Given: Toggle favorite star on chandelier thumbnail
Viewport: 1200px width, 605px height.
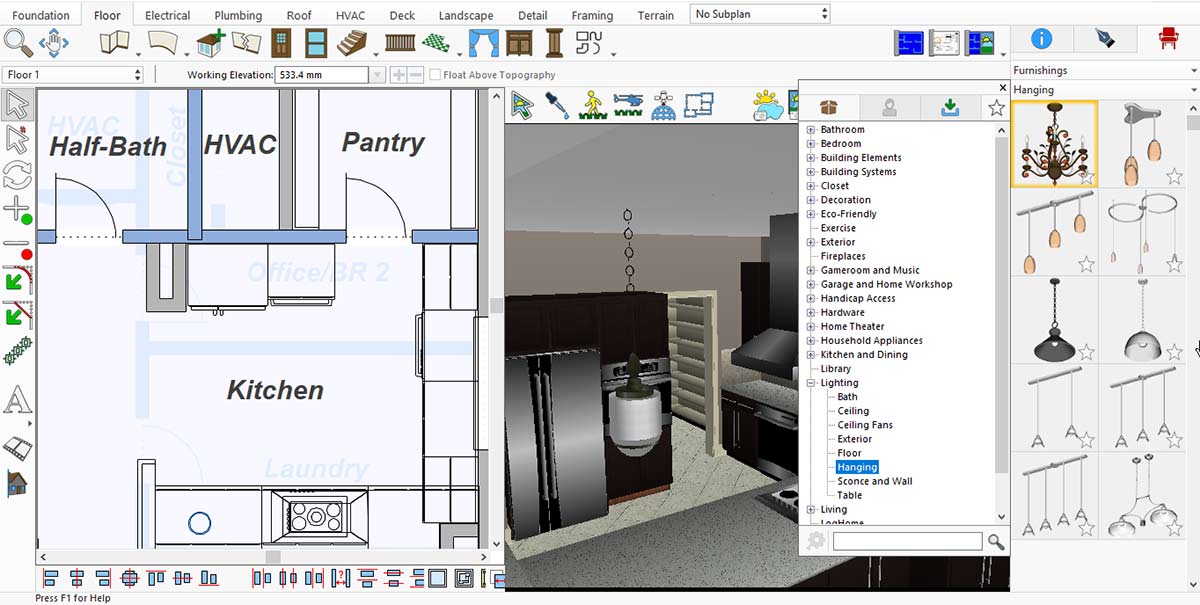Looking at the screenshot, I should tap(1087, 177).
